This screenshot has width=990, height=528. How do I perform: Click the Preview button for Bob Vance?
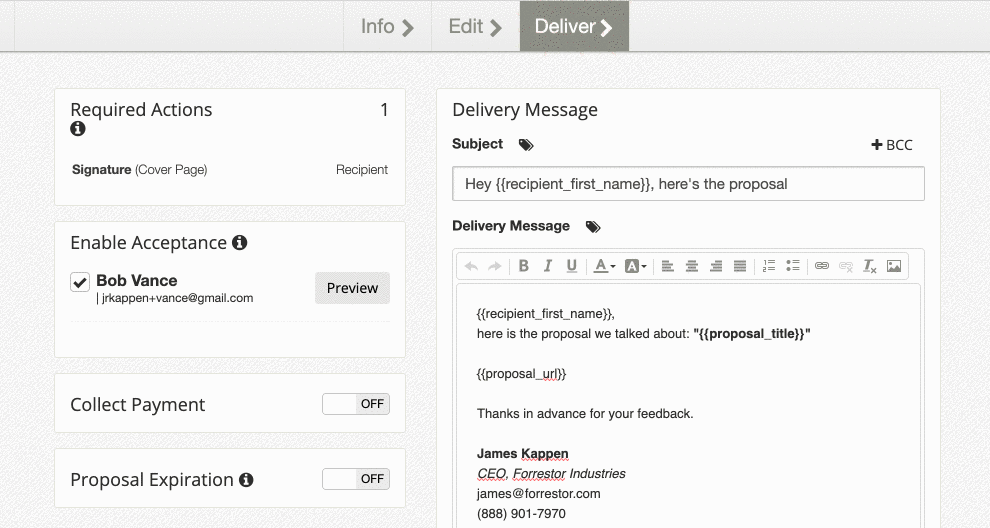pos(352,288)
